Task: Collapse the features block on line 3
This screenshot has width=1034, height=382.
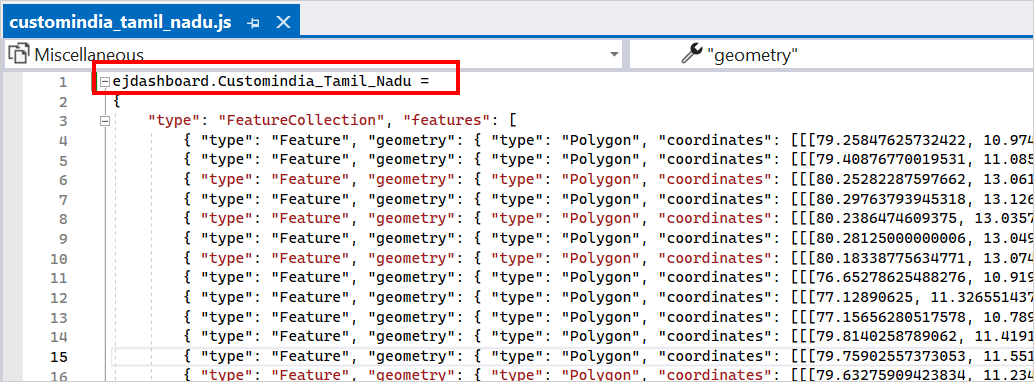Action: click(104, 121)
